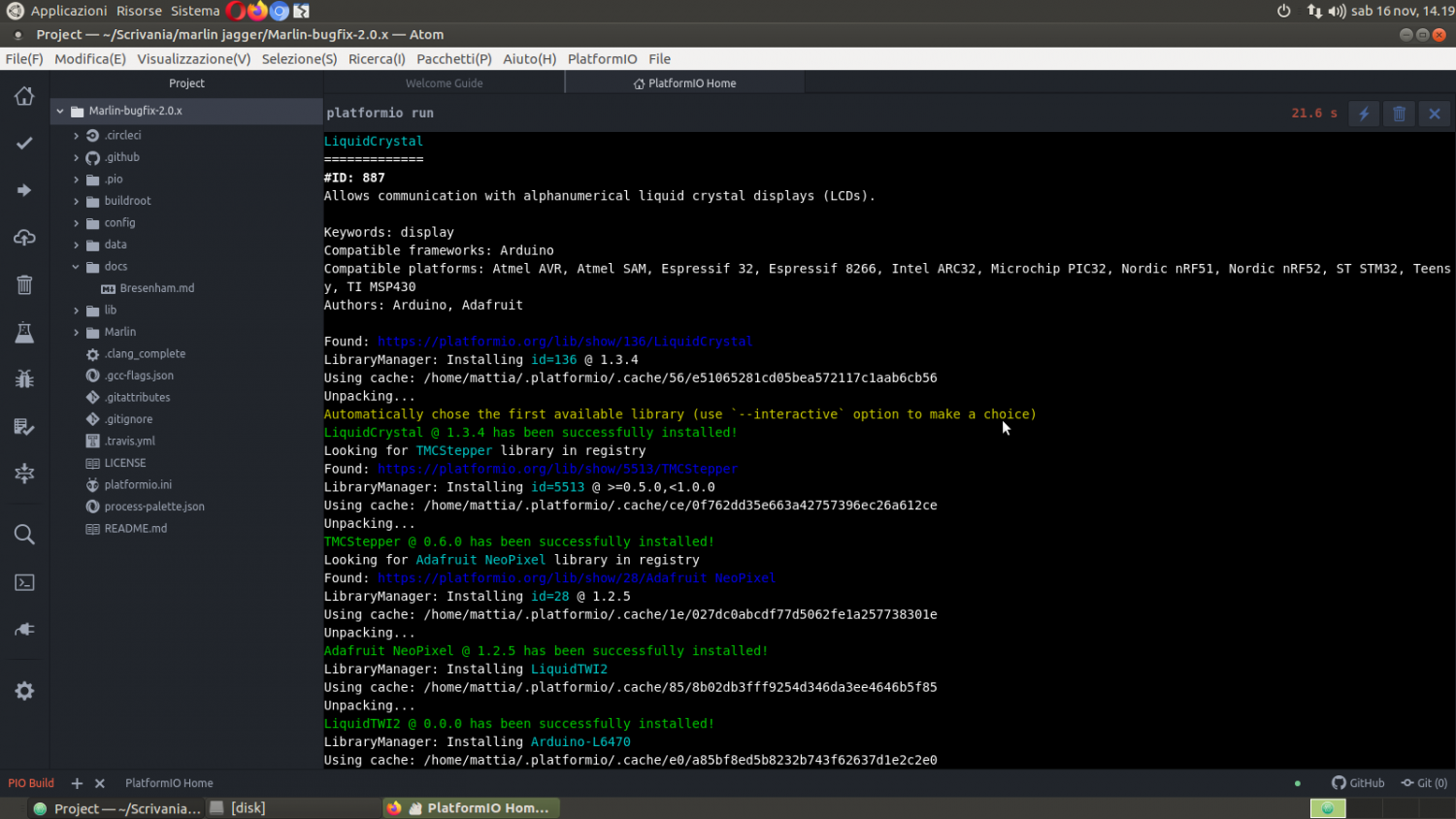Screen dimensions: 1456x819
Task: Open the TMCStepper platformio.org library link
Action: 557,469
